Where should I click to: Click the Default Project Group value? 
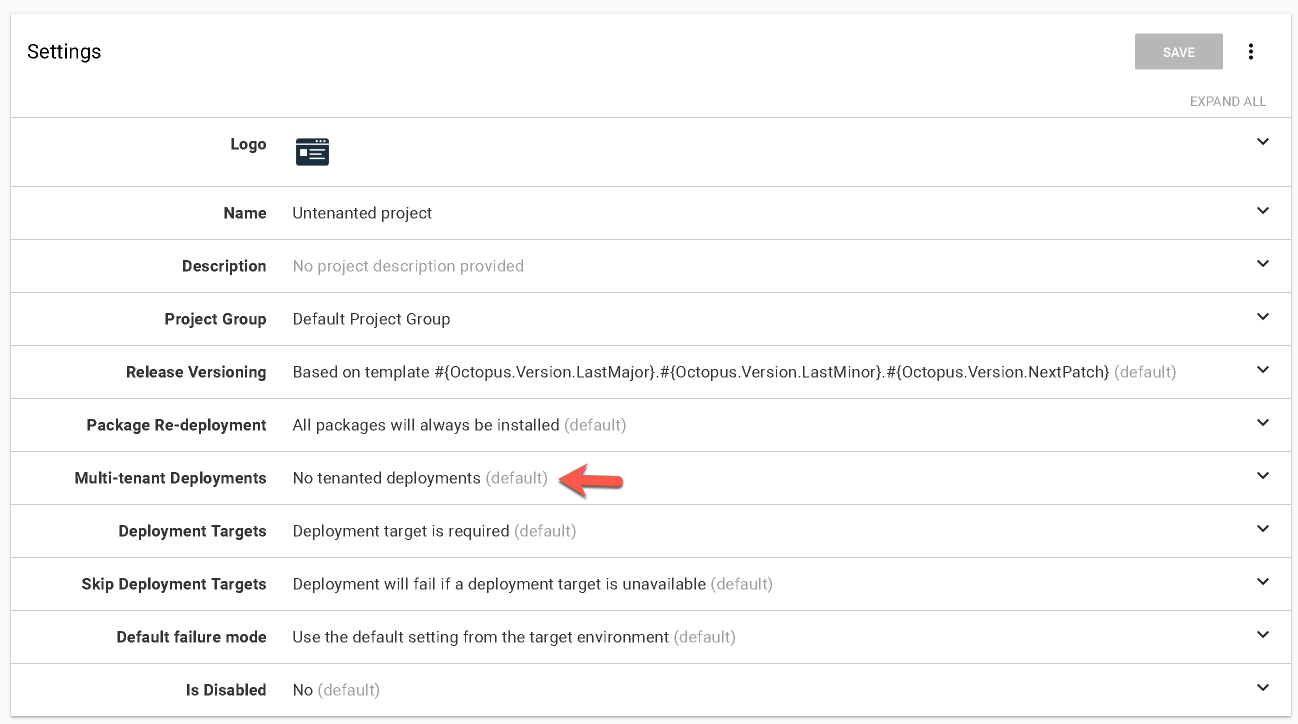371,318
